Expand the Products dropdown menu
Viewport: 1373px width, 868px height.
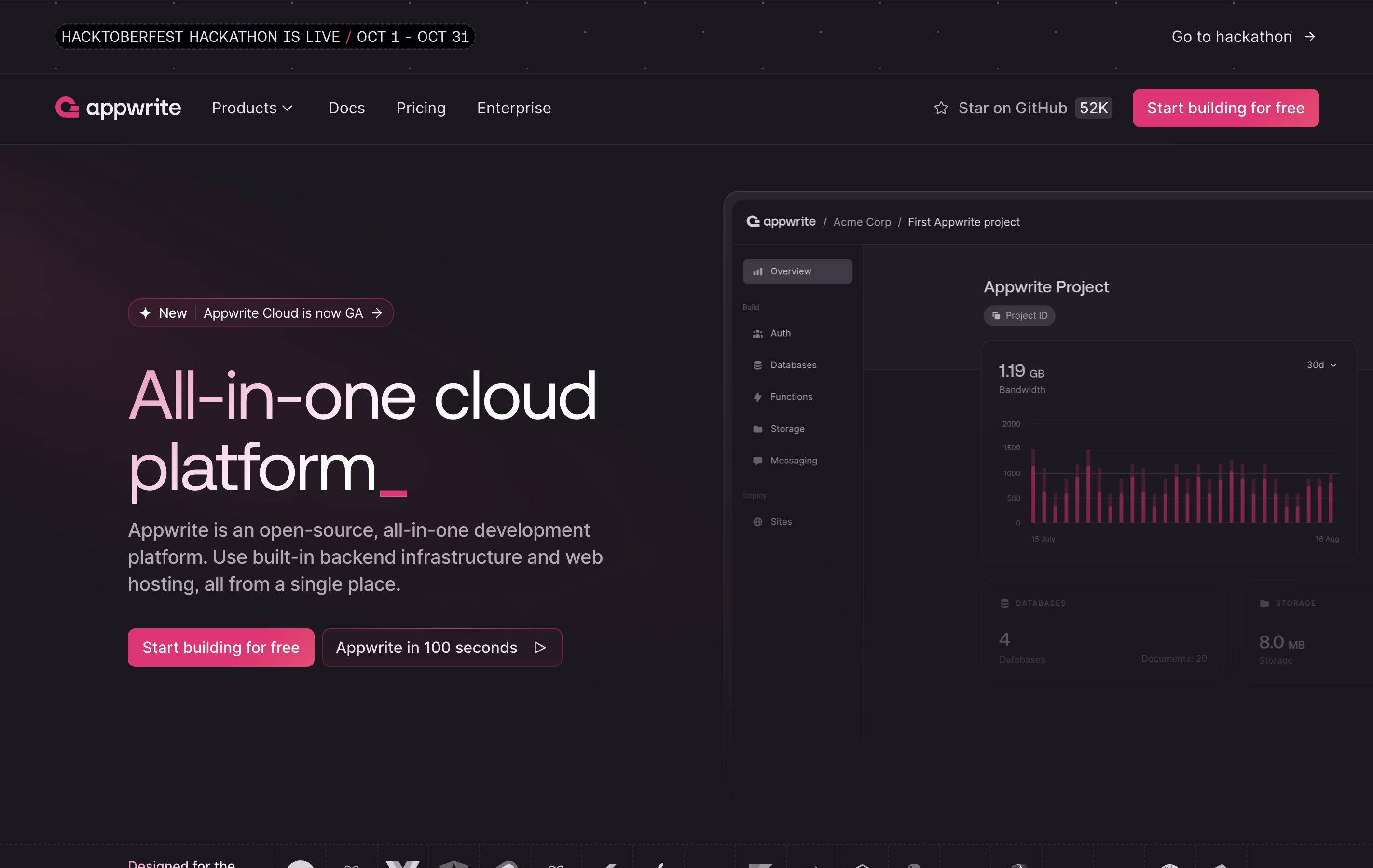pos(252,108)
